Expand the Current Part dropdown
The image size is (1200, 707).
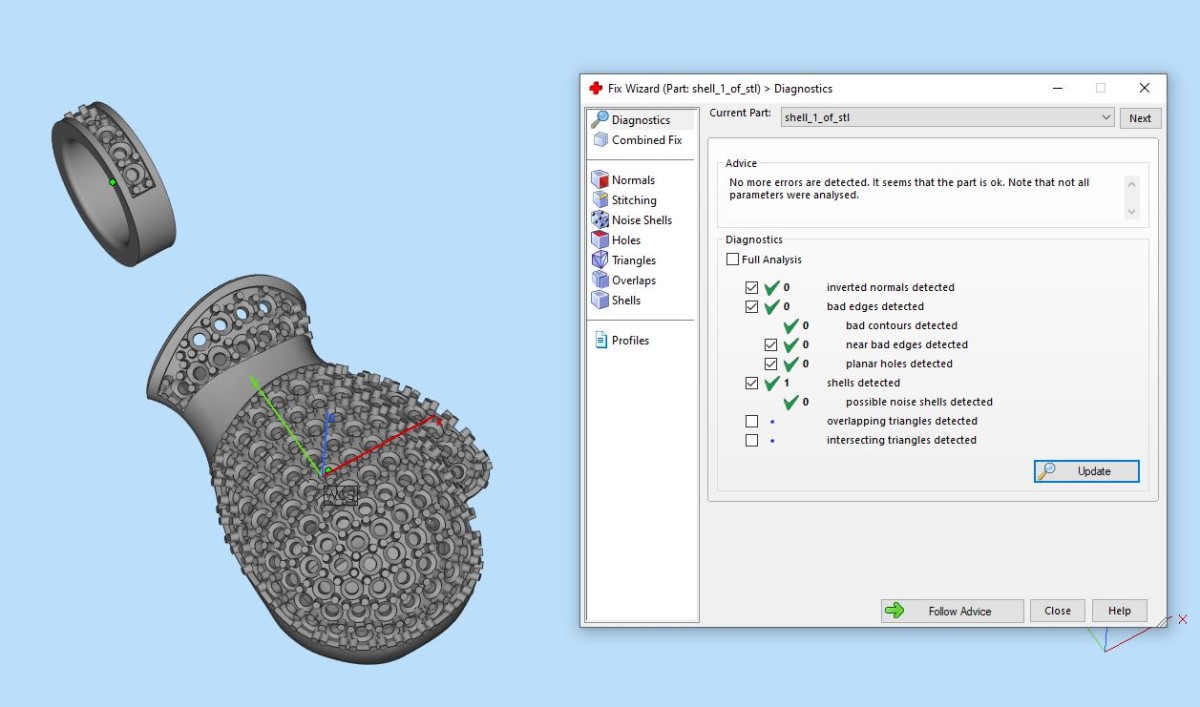click(1105, 118)
